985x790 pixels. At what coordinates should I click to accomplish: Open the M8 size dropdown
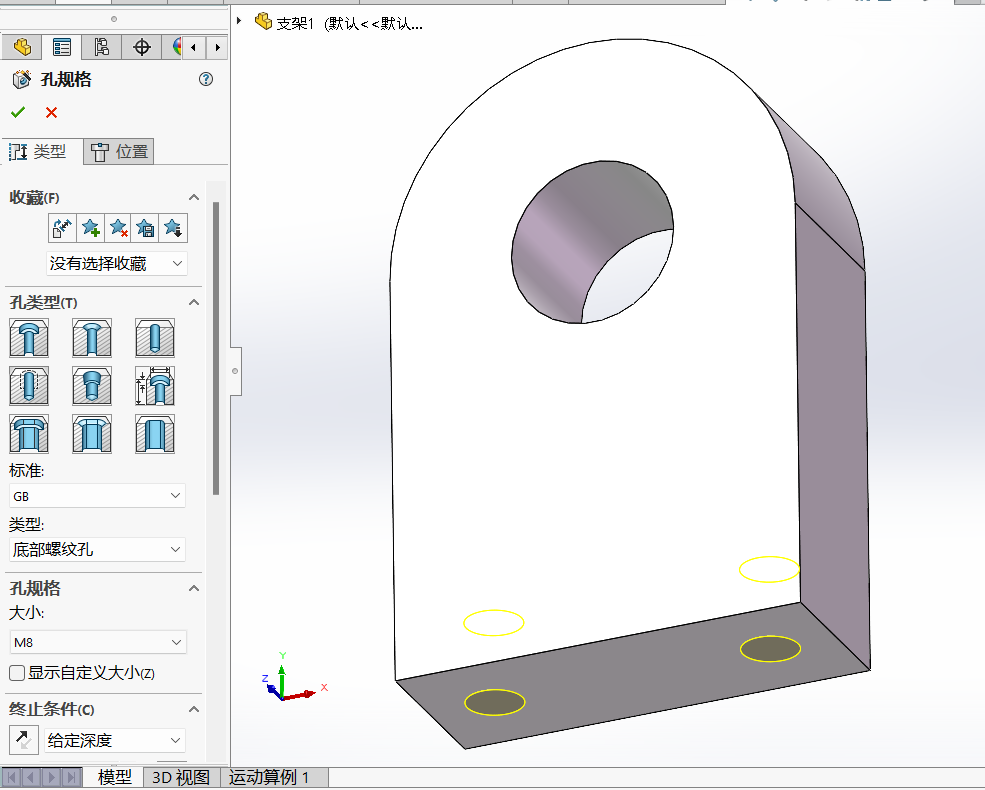coord(98,642)
